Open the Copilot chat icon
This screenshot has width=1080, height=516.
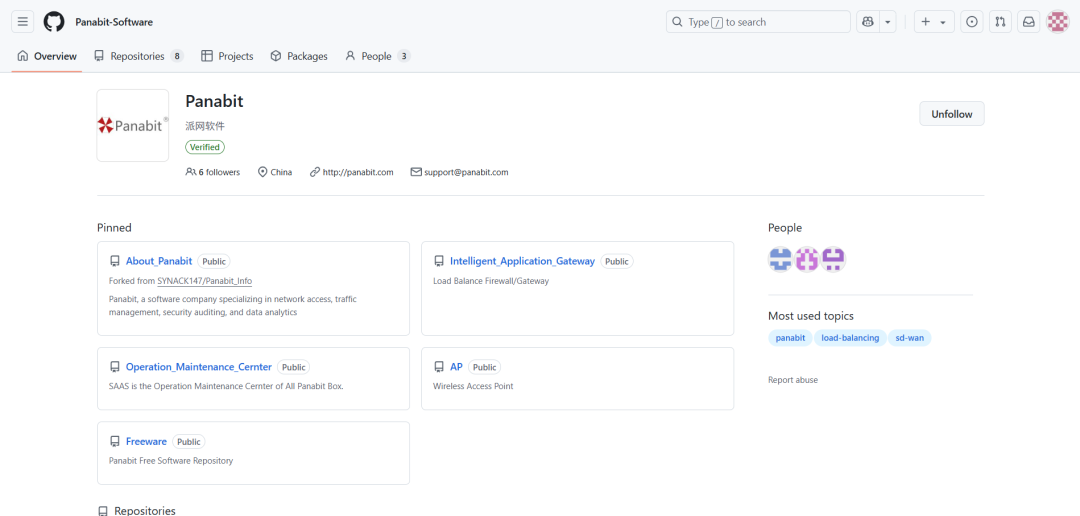868,22
